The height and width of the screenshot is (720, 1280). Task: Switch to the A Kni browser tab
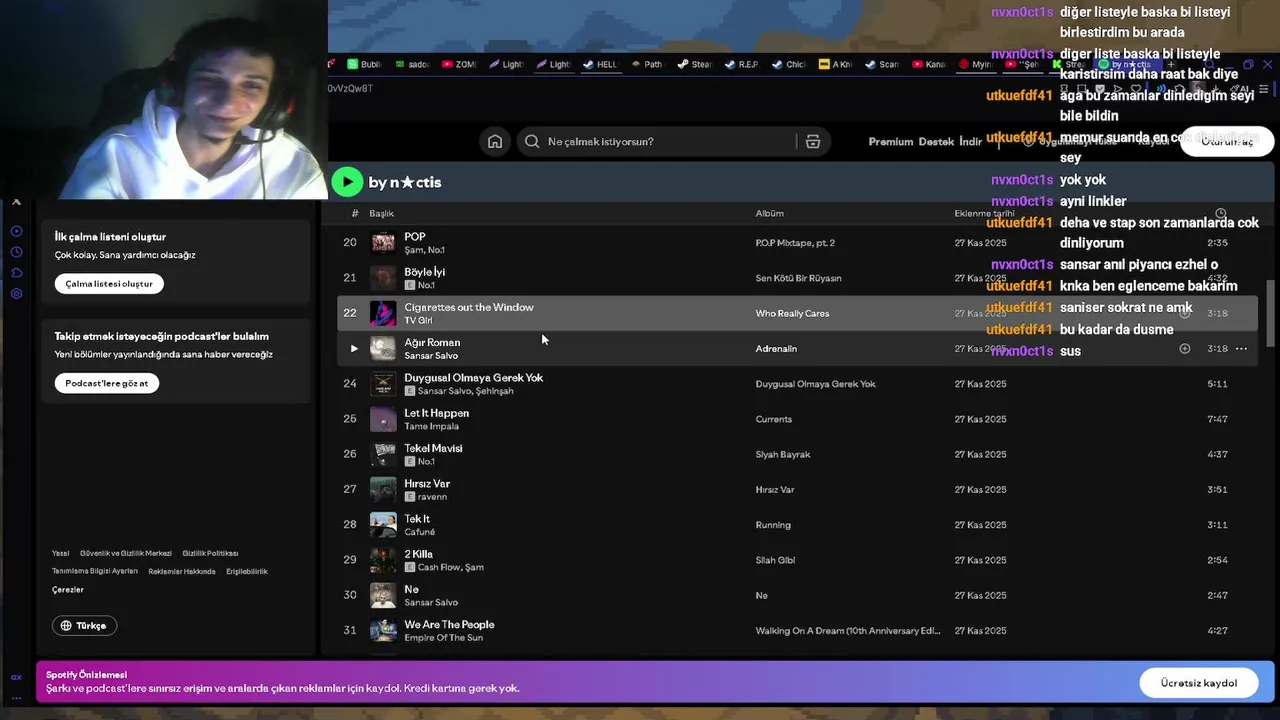click(x=835, y=64)
